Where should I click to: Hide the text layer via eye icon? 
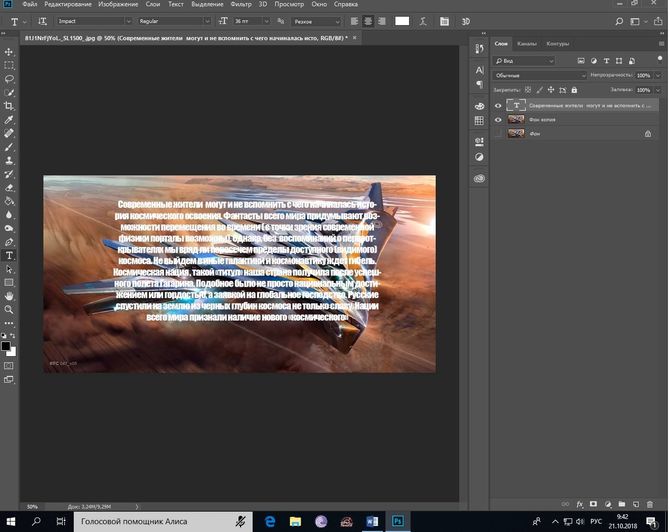point(497,104)
